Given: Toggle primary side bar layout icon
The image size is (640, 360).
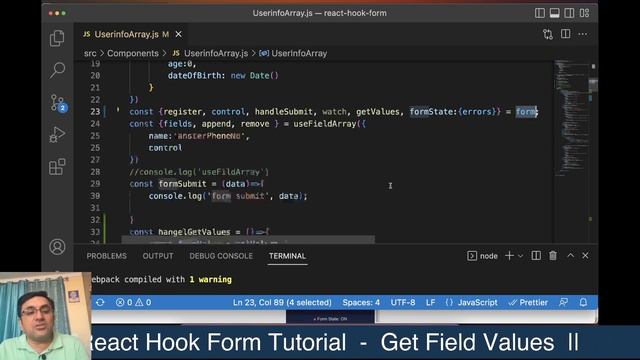Looking at the screenshot, I should point(540,13).
